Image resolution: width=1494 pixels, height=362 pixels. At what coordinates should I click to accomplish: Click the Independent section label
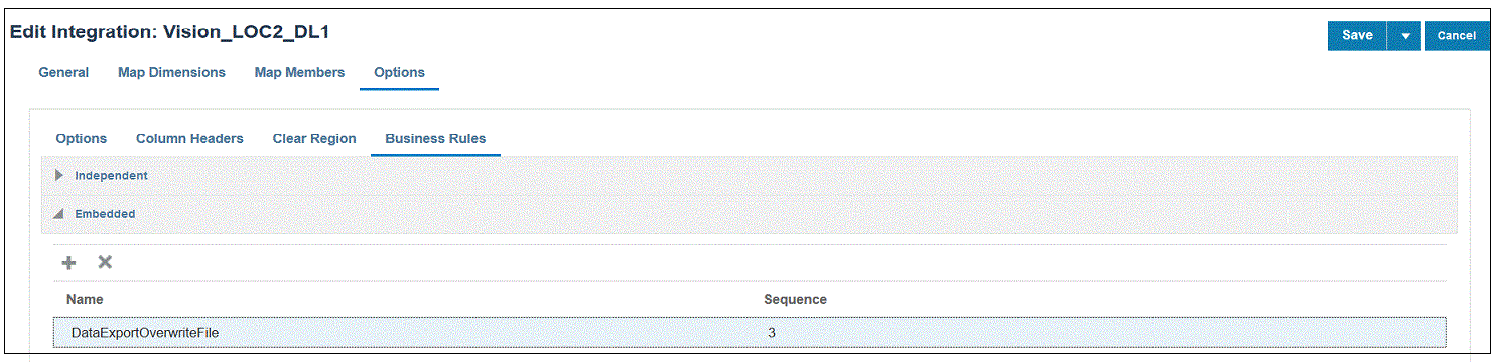click(111, 175)
